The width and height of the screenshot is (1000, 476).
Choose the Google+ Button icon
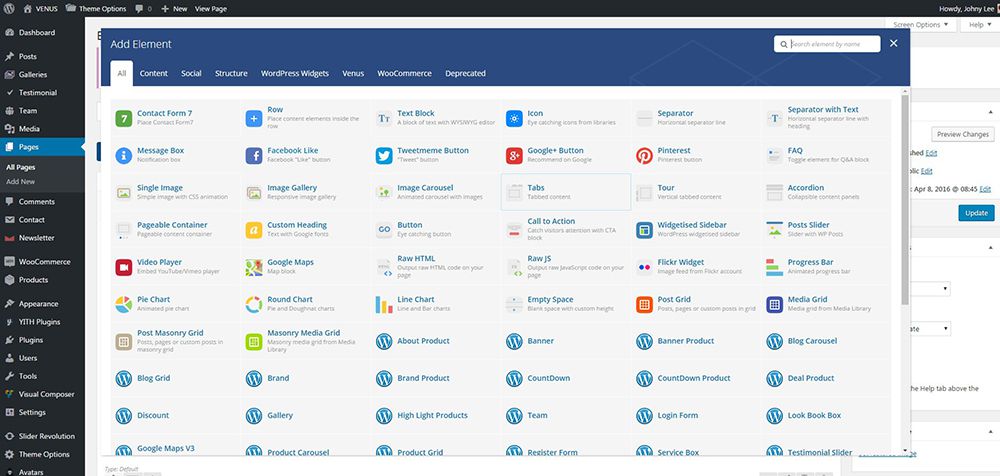(x=514, y=156)
